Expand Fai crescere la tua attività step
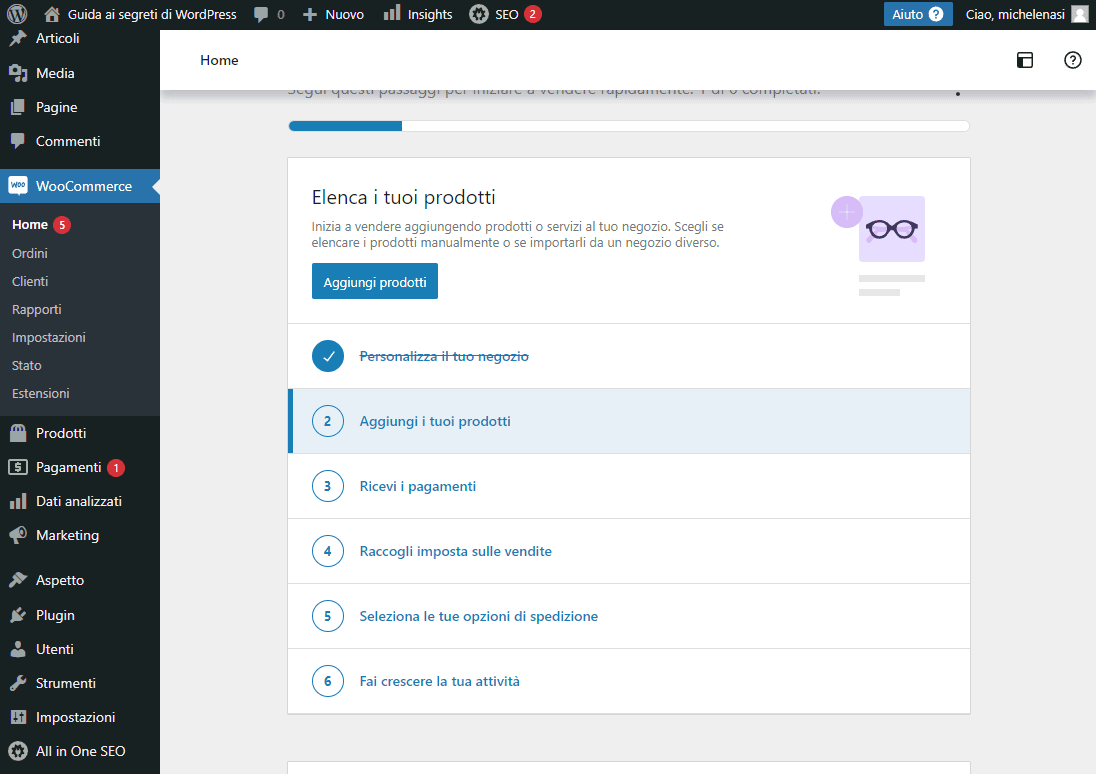Viewport: 1096px width, 774px height. click(629, 681)
